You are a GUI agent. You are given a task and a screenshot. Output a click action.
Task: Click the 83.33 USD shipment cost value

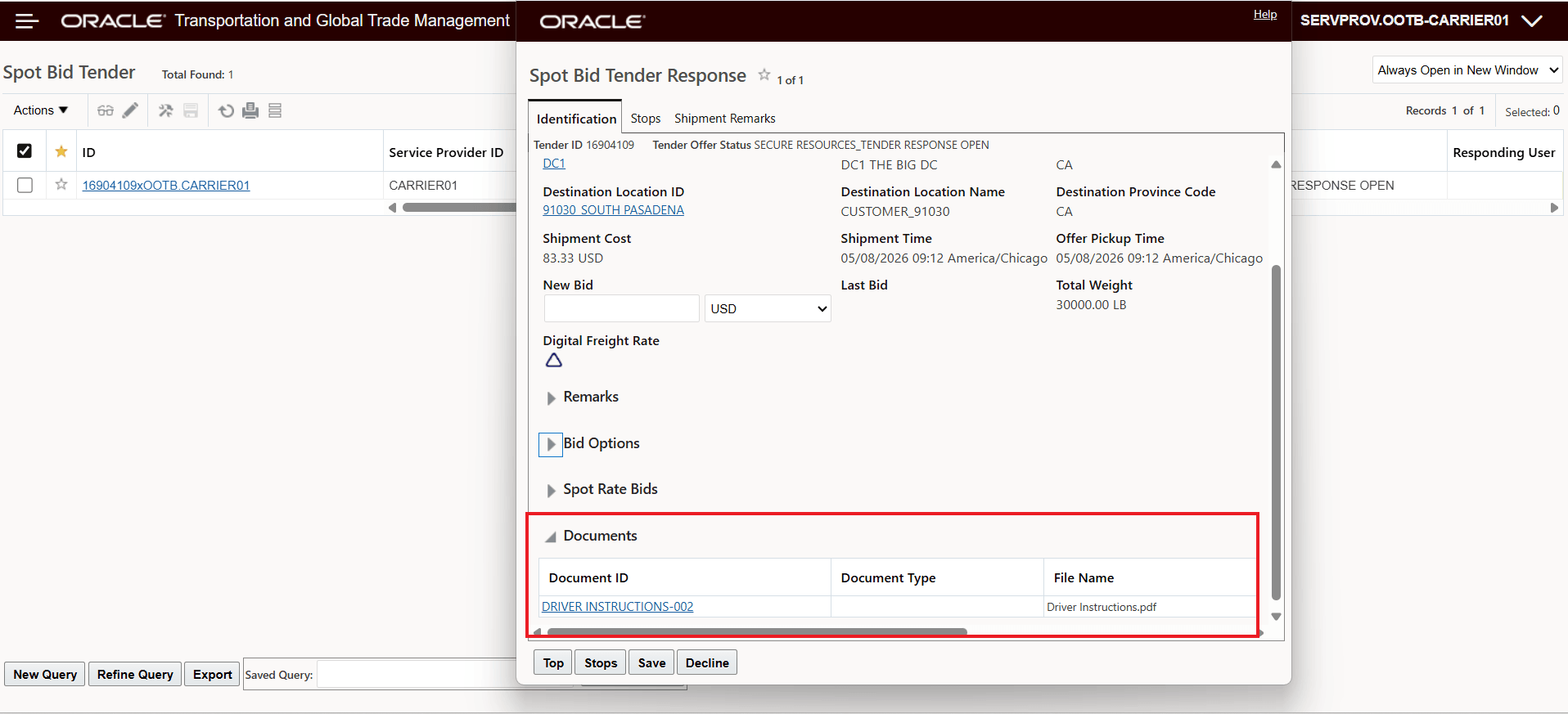[573, 258]
